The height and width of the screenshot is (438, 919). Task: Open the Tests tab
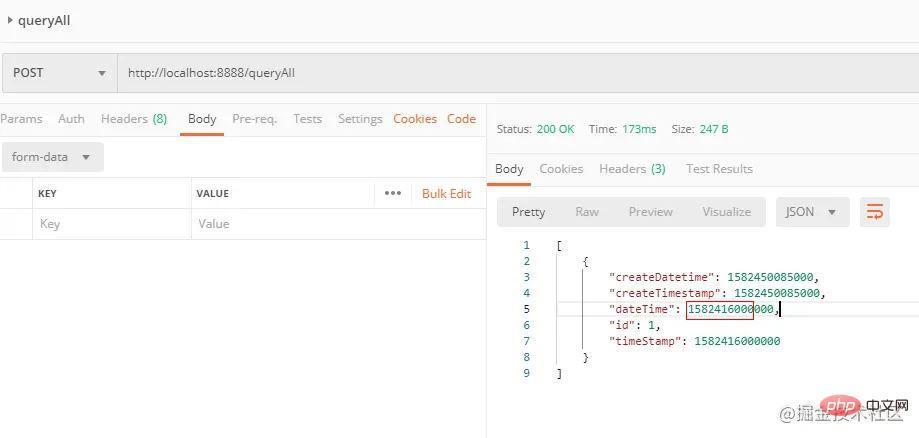pos(307,119)
